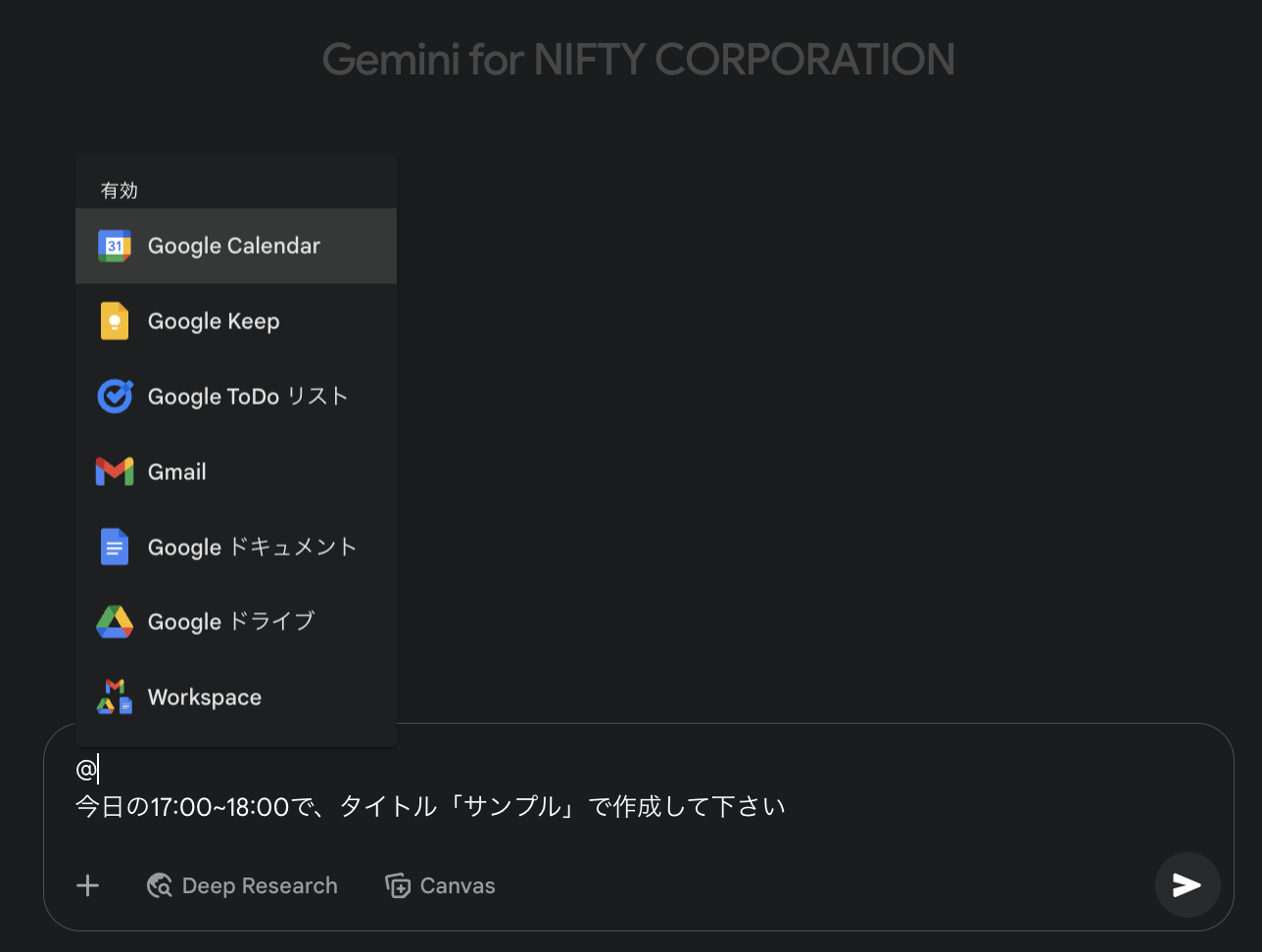Screen dimensions: 1262x952
Task: Choose Google ドキュメント entry
Action: coord(236,547)
